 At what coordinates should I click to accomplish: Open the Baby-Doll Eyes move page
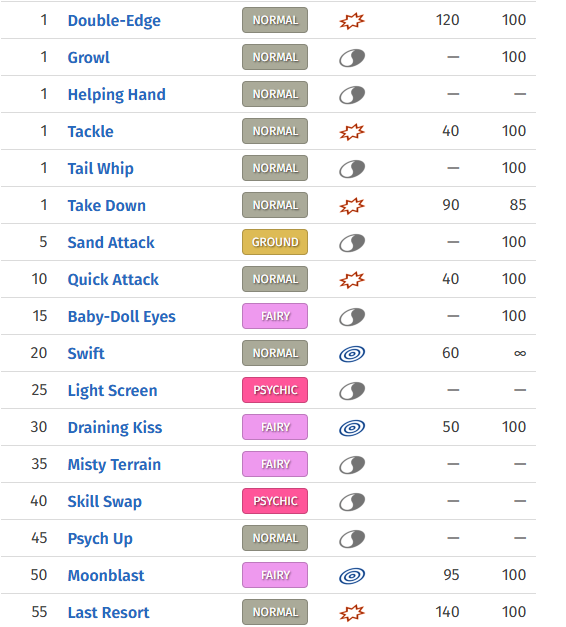tap(122, 317)
